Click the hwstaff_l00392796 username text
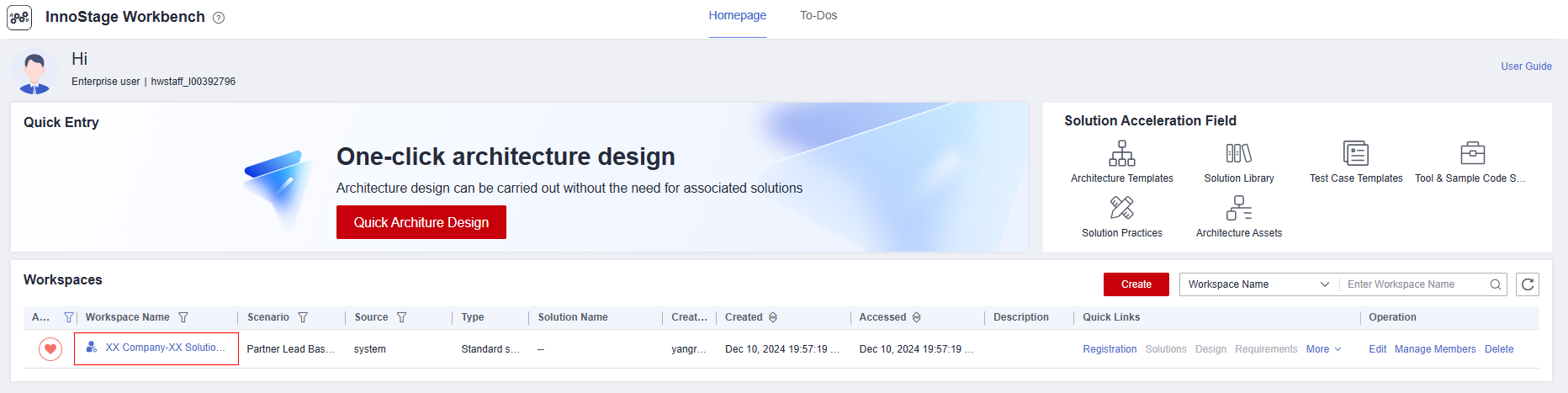1568x393 pixels. pyautogui.click(x=193, y=82)
